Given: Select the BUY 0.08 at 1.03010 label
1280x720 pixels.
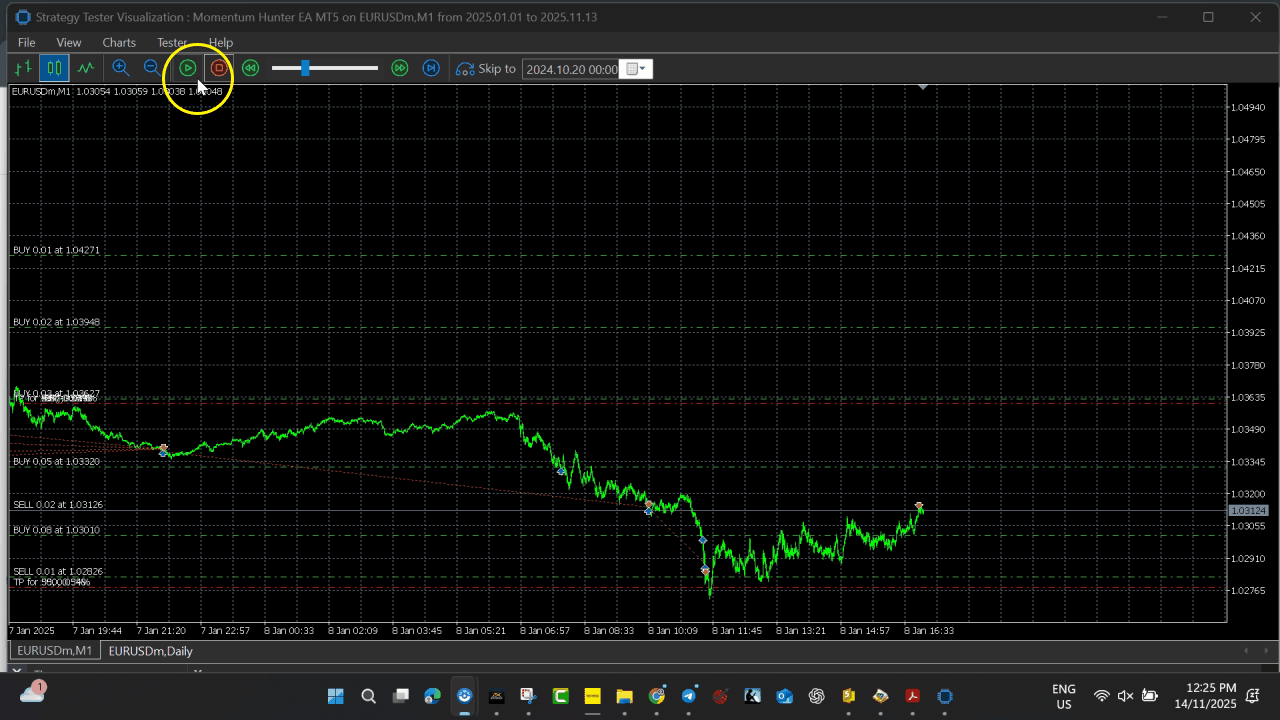Looking at the screenshot, I should pos(56,530).
